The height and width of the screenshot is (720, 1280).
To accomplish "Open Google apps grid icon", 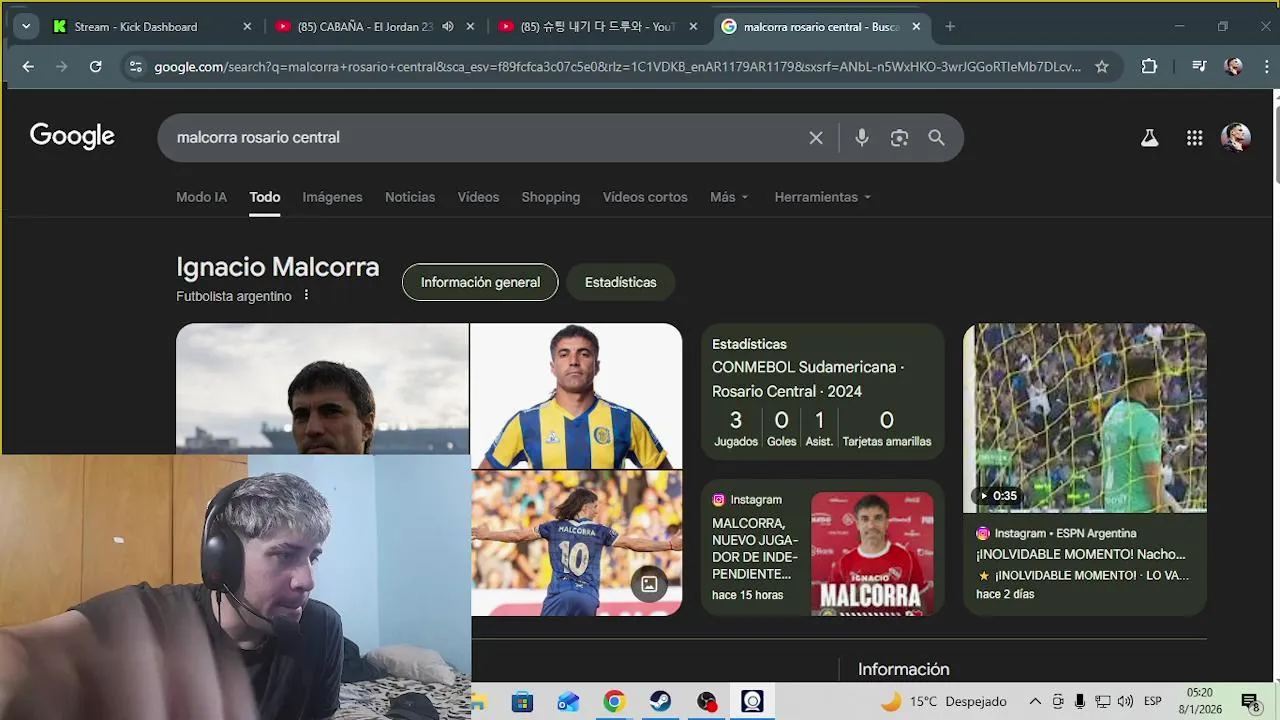I will pyautogui.click(x=1194, y=138).
